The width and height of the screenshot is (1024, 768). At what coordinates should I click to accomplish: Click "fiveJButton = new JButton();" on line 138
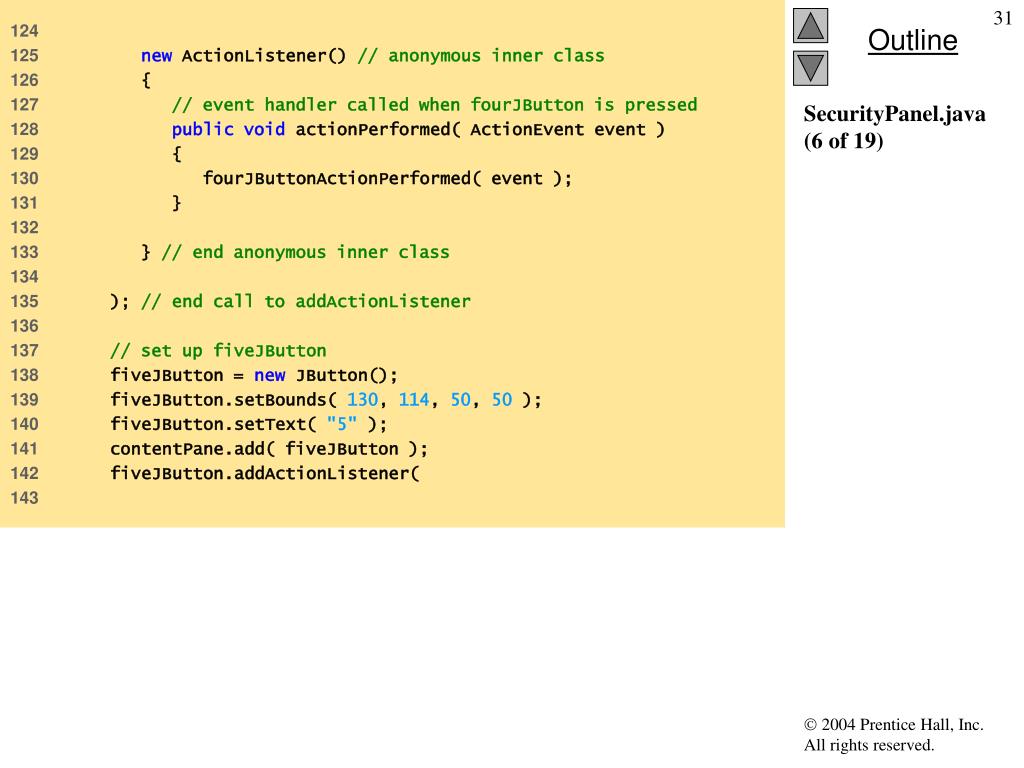(x=253, y=376)
